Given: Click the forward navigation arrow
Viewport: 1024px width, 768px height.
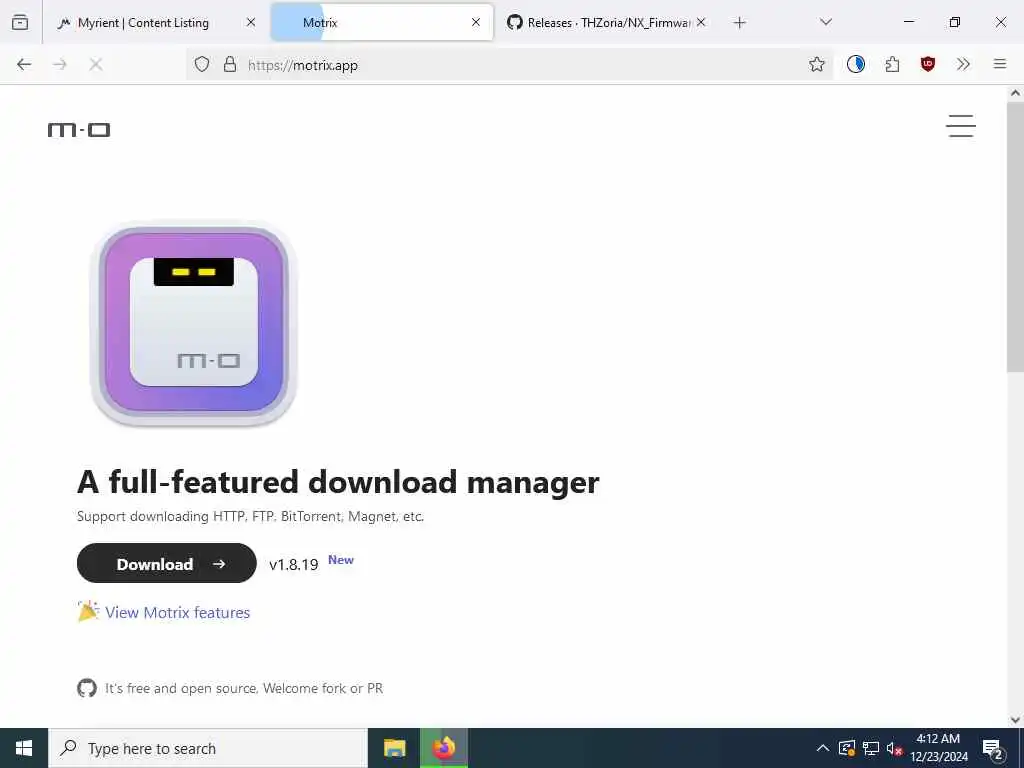Looking at the screenshot, I should tap(60, 64).
